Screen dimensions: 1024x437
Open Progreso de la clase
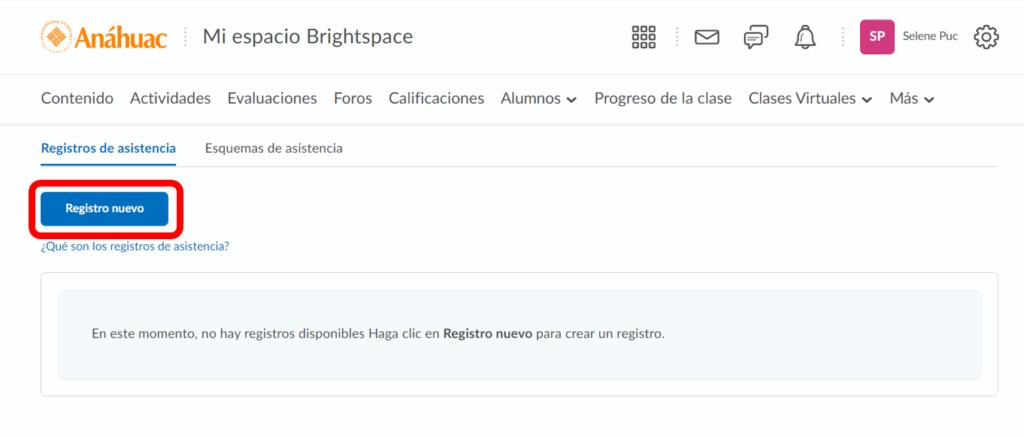pyautogui.click(x=662, y=98)
